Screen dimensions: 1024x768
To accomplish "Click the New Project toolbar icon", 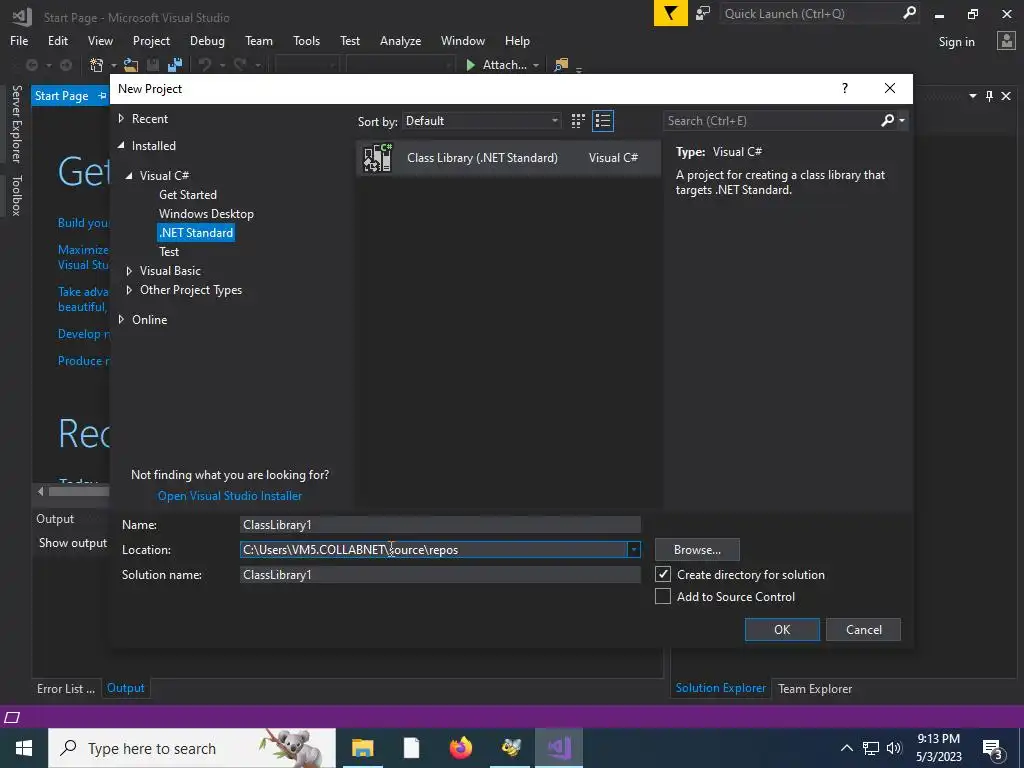I will click(97, 65).
